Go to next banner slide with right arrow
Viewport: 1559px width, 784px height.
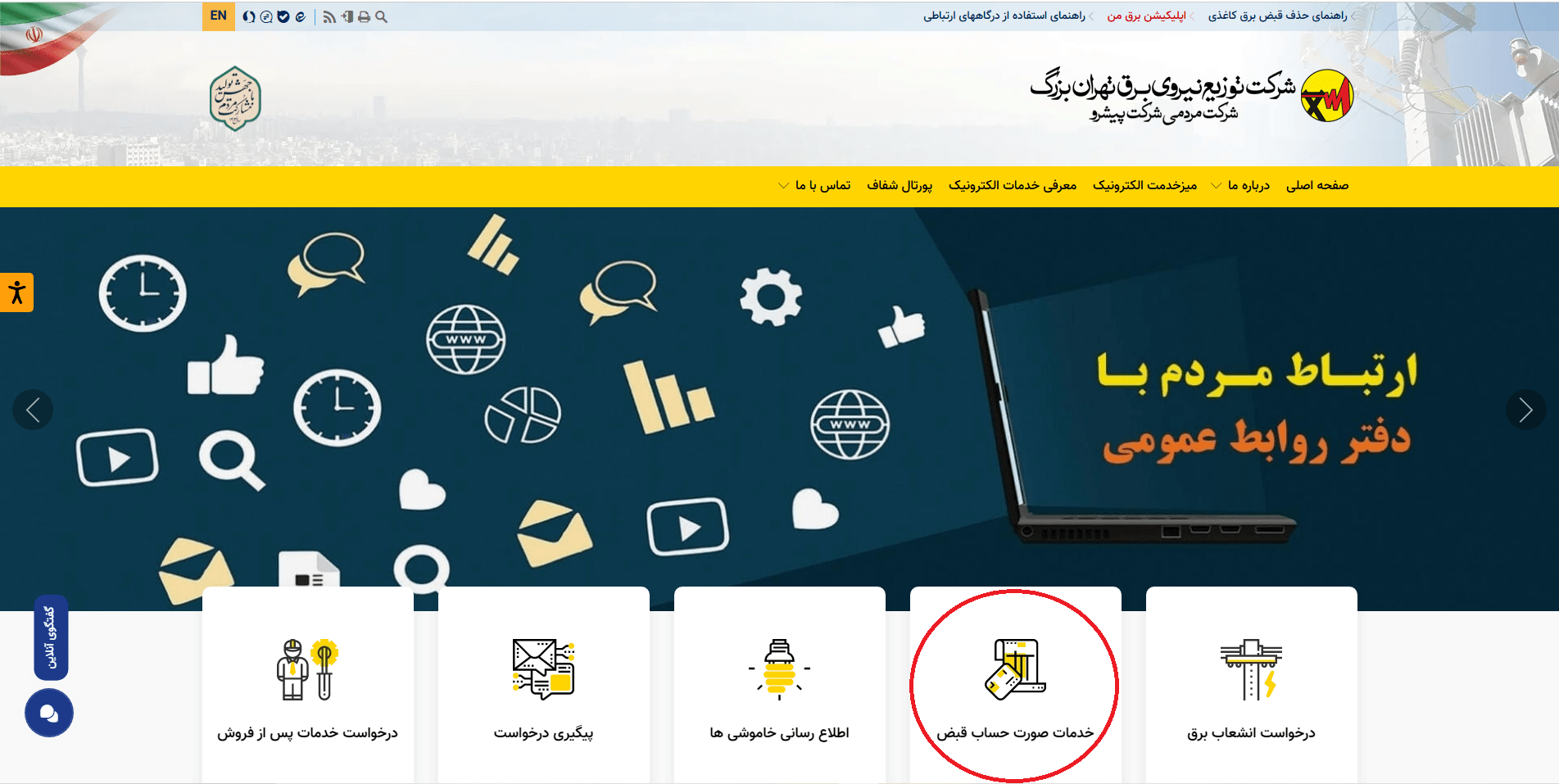pos(1525,410)
